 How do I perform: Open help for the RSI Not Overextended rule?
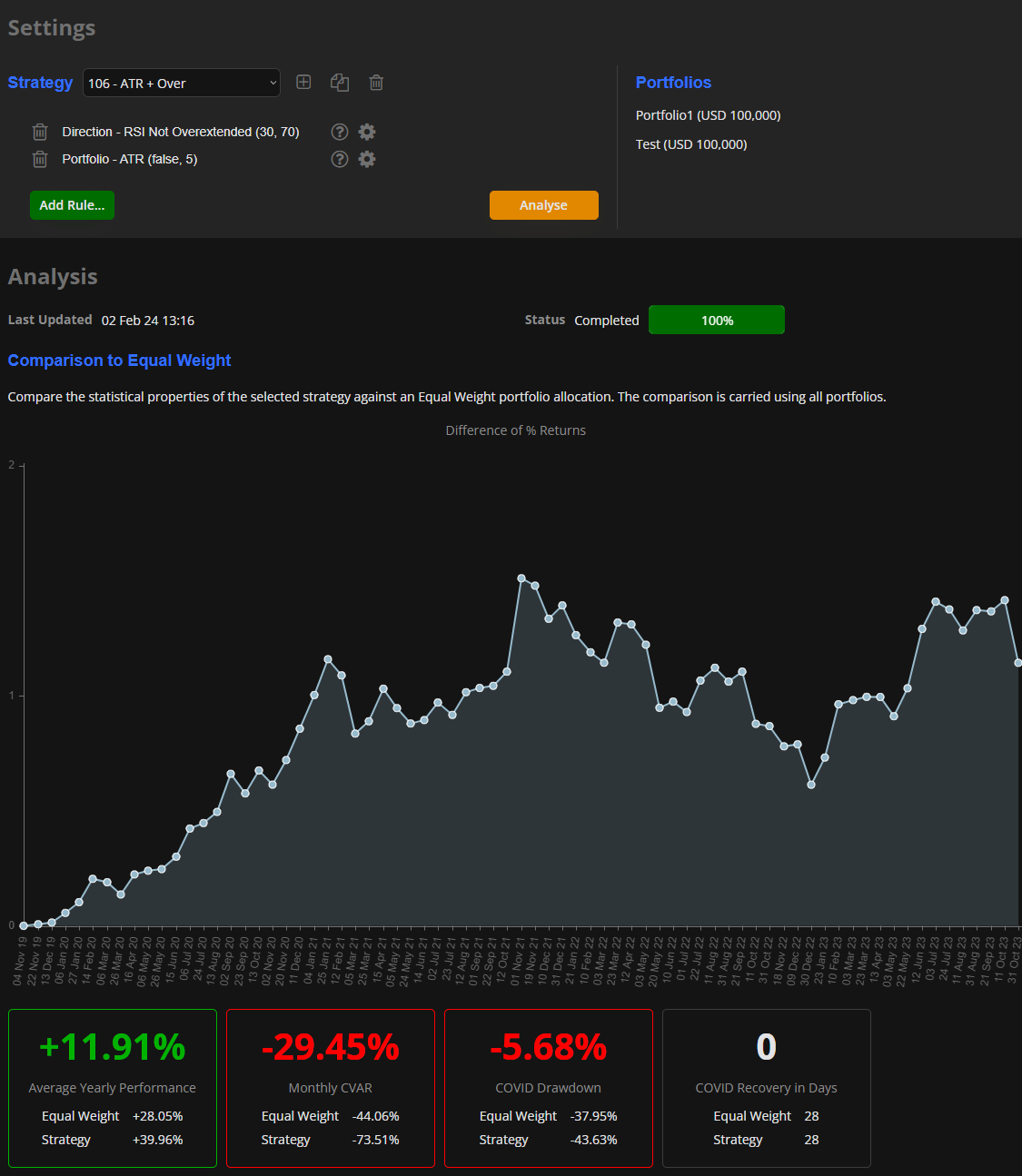coord(340,132)
